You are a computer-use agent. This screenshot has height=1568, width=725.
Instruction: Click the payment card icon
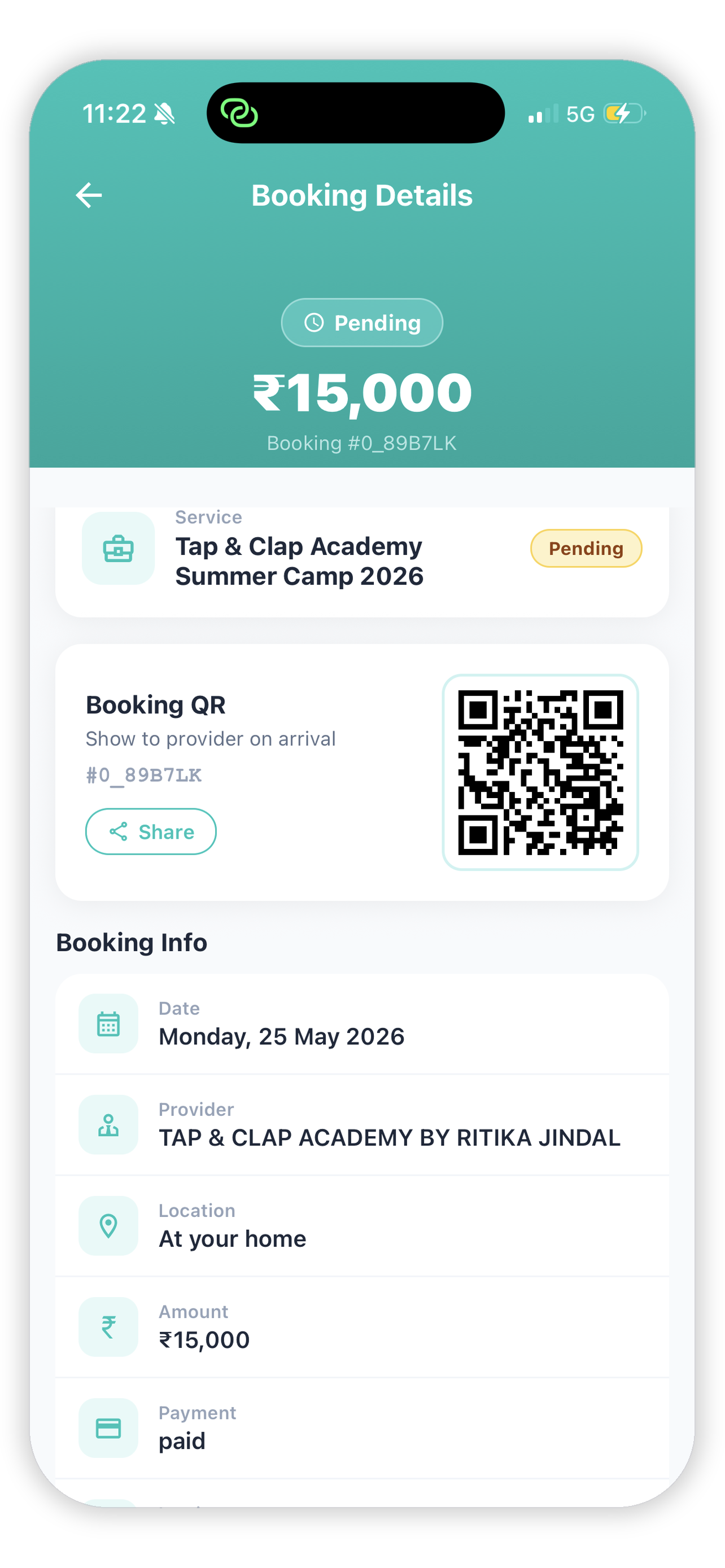[x=108, y=1428]
